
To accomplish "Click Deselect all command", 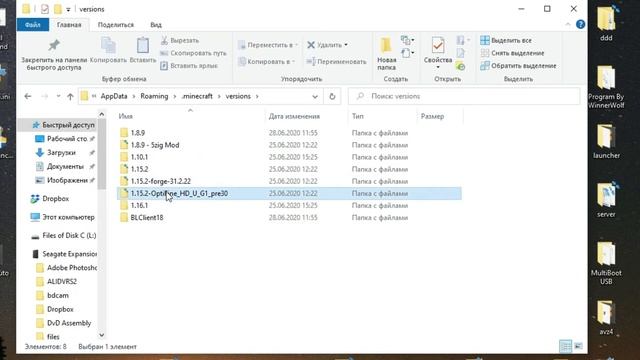I will tap(512, 53).
